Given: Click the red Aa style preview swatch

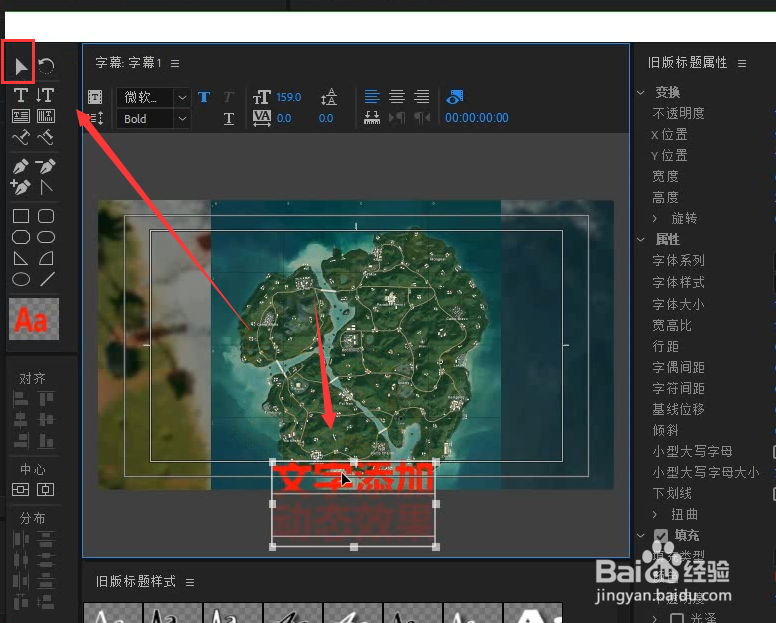Looking at the screenshot, I should [x=34, y=319].
